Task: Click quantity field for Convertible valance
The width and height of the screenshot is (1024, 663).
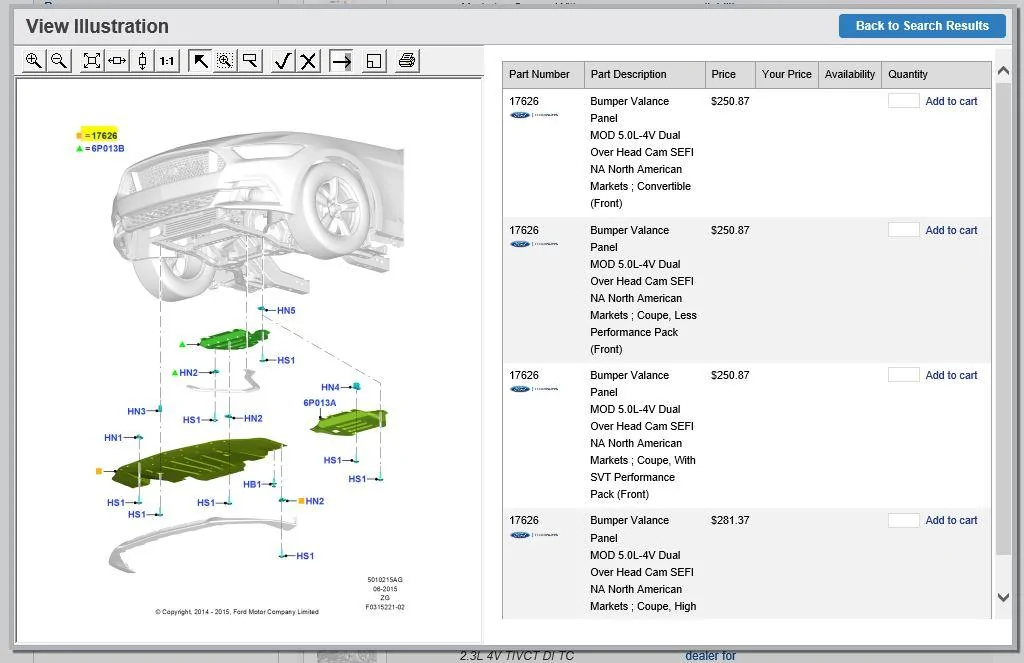Action: coord(904,101)
